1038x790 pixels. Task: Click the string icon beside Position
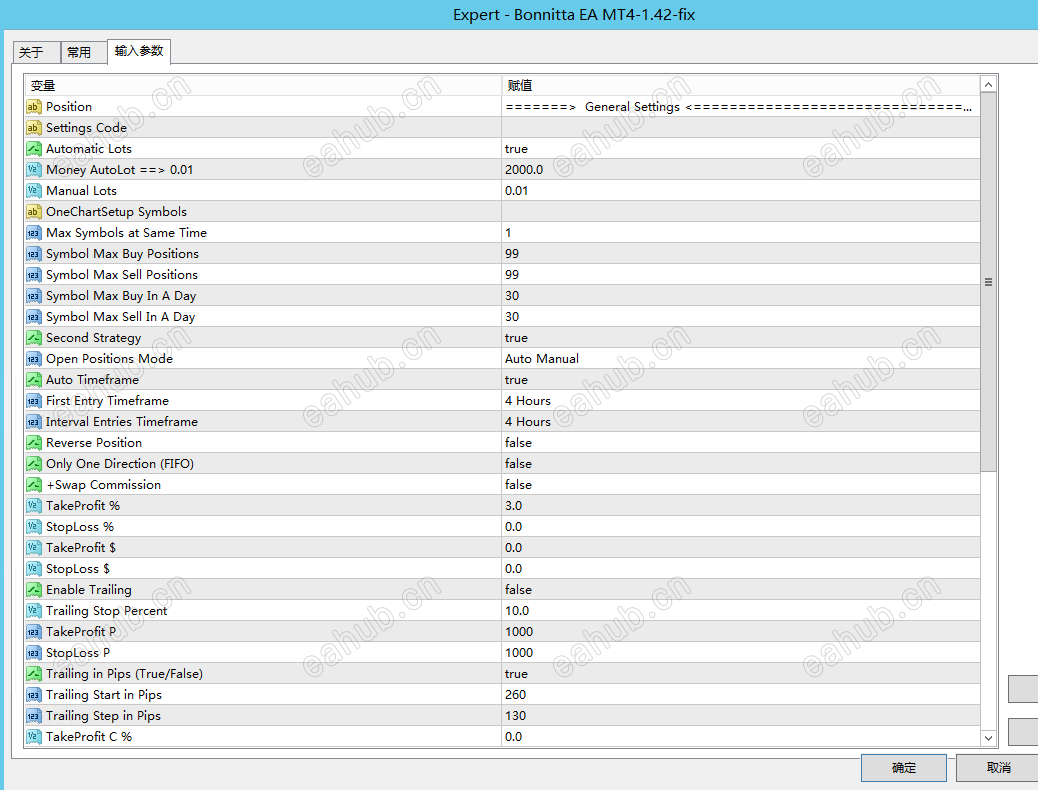33,107
